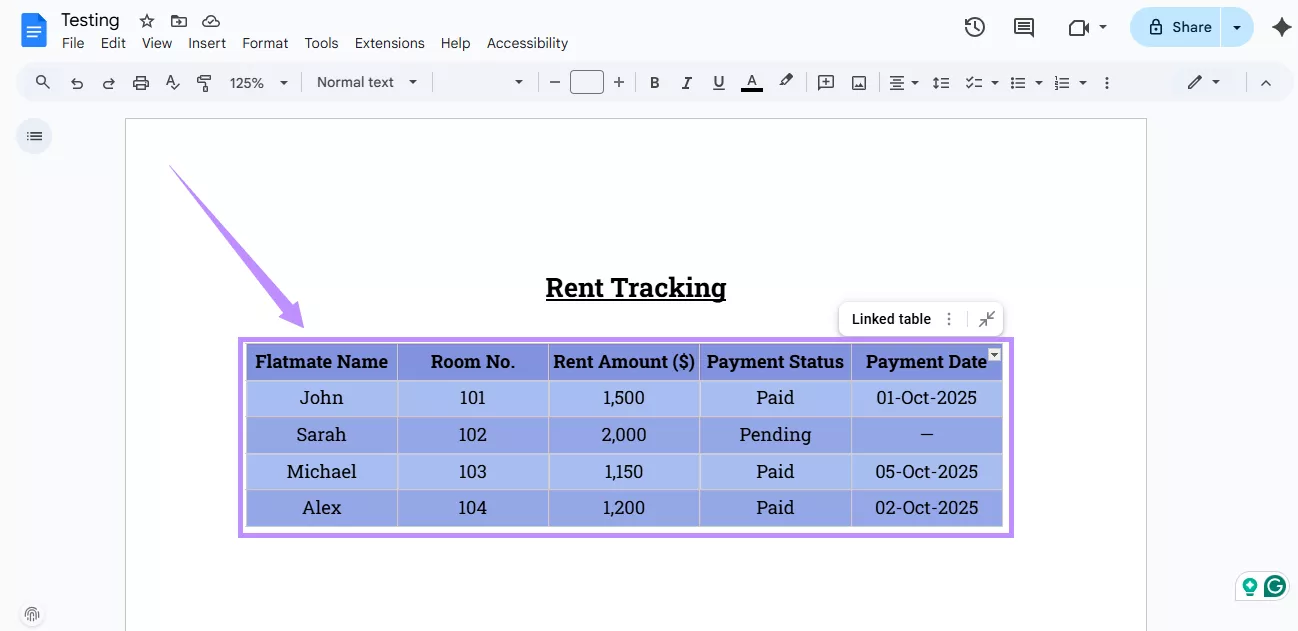The width and height of the screenshot is (1298, 631).
Task: Open the Payment Date column dropdown
Action: coord(994,354)
